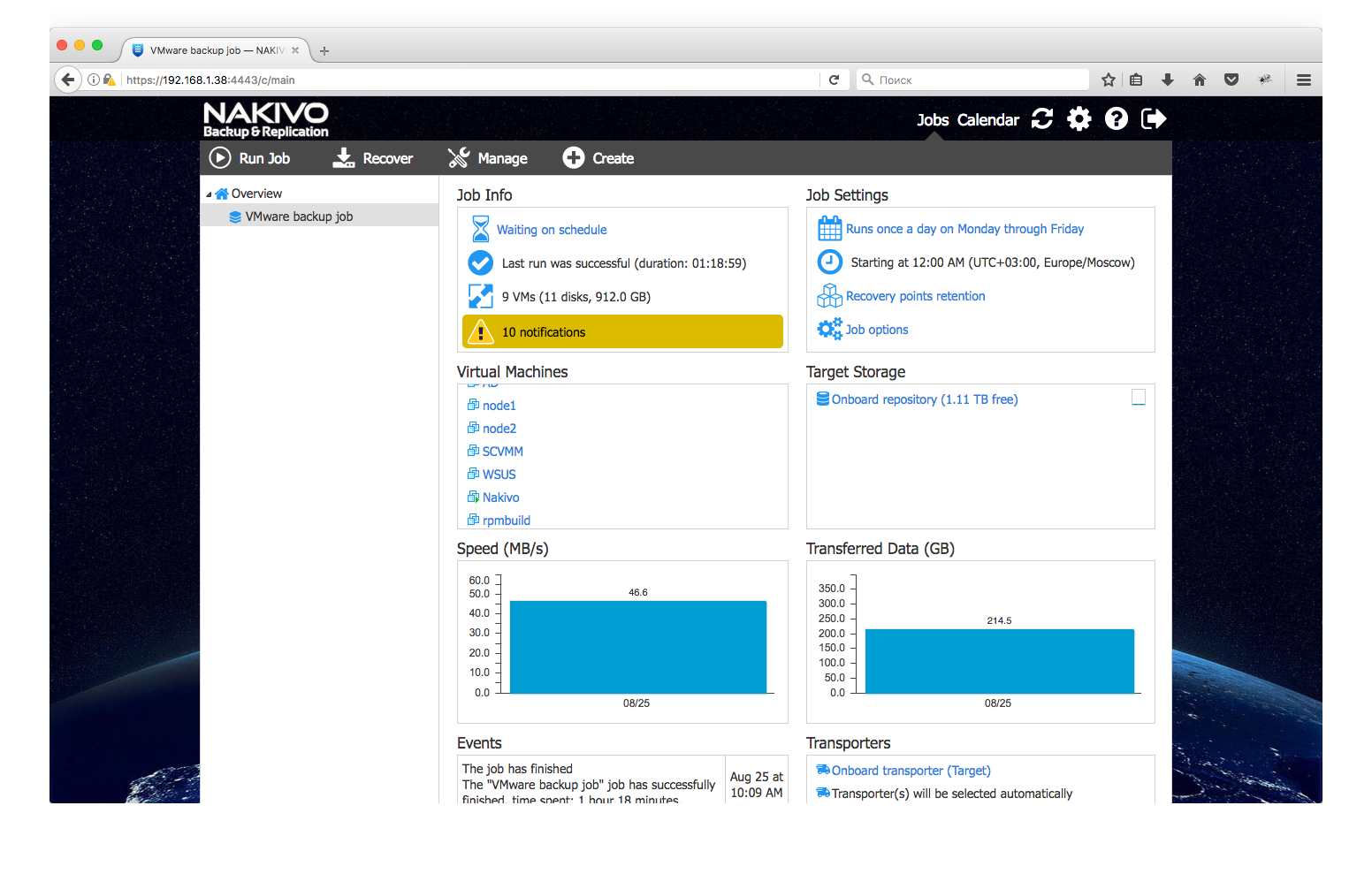Open the browser hamburger menu

click(x=1304, y=80)
